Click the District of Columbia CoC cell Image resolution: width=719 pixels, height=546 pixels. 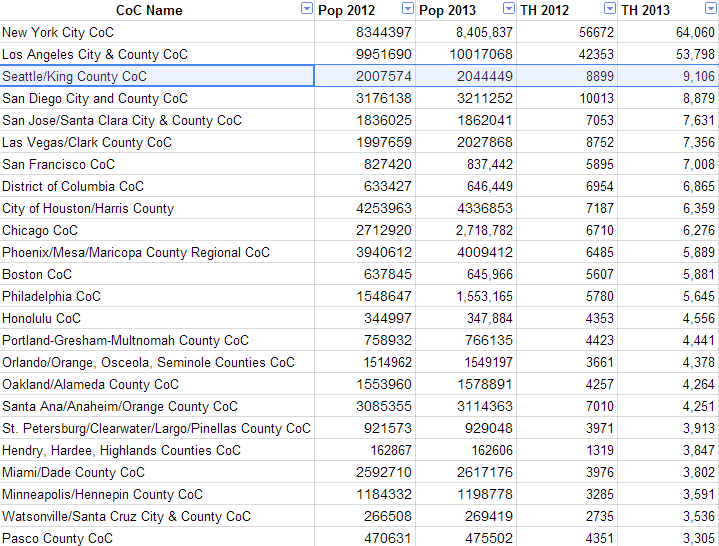pos(157,186)
